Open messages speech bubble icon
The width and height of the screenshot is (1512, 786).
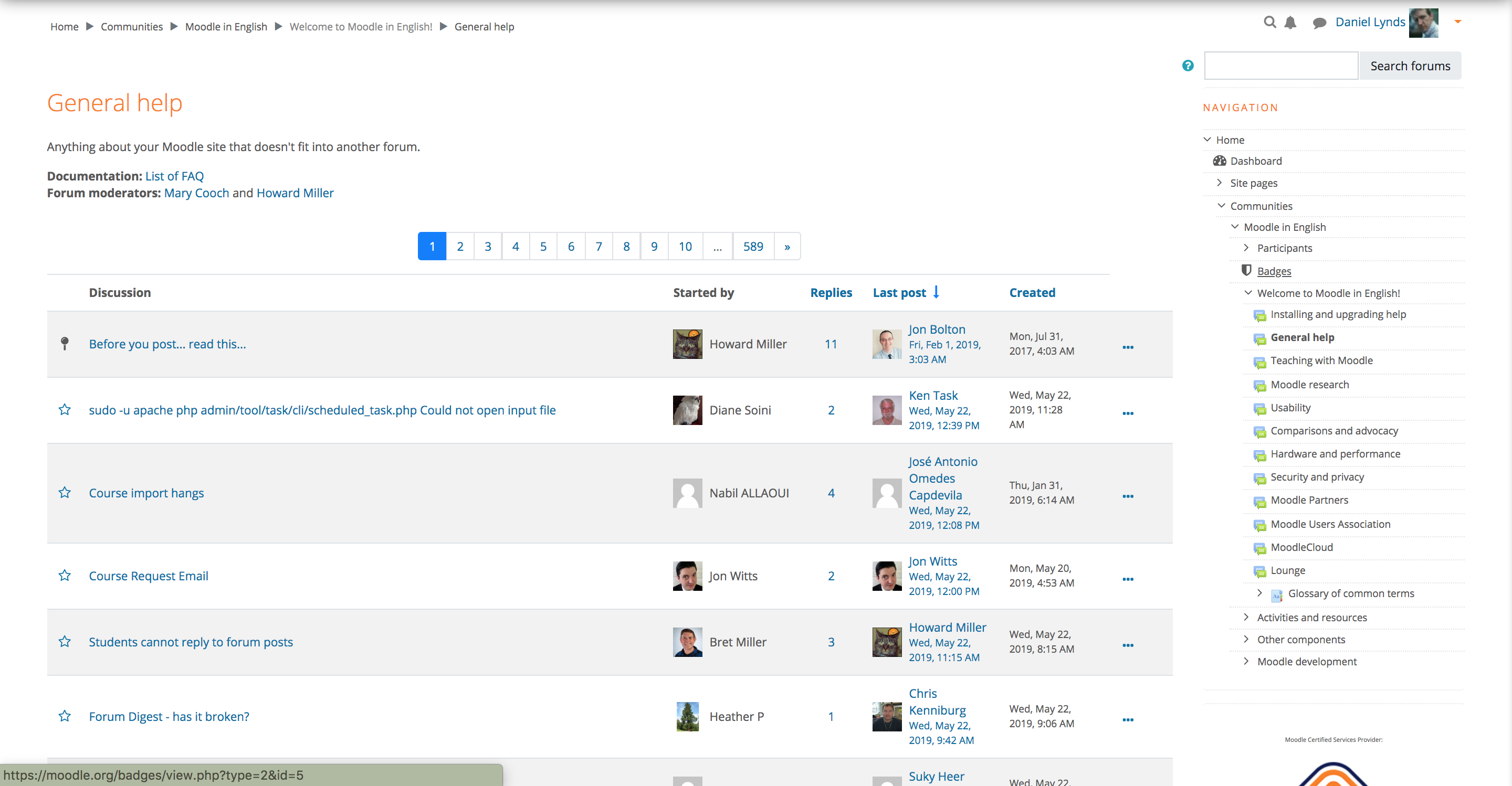click(1319, 23)
